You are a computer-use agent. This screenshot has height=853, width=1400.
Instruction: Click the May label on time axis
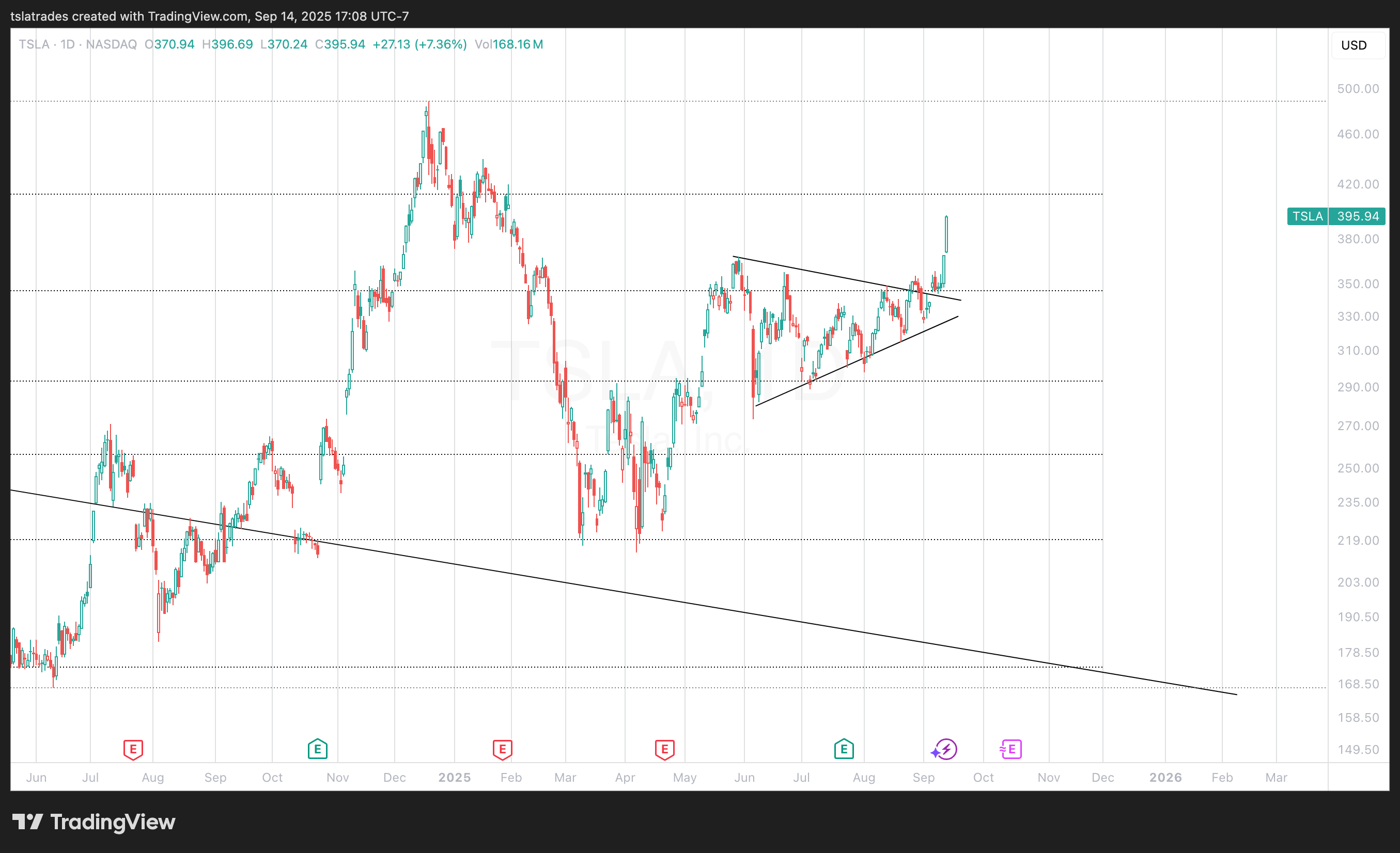tap(685, 778)
